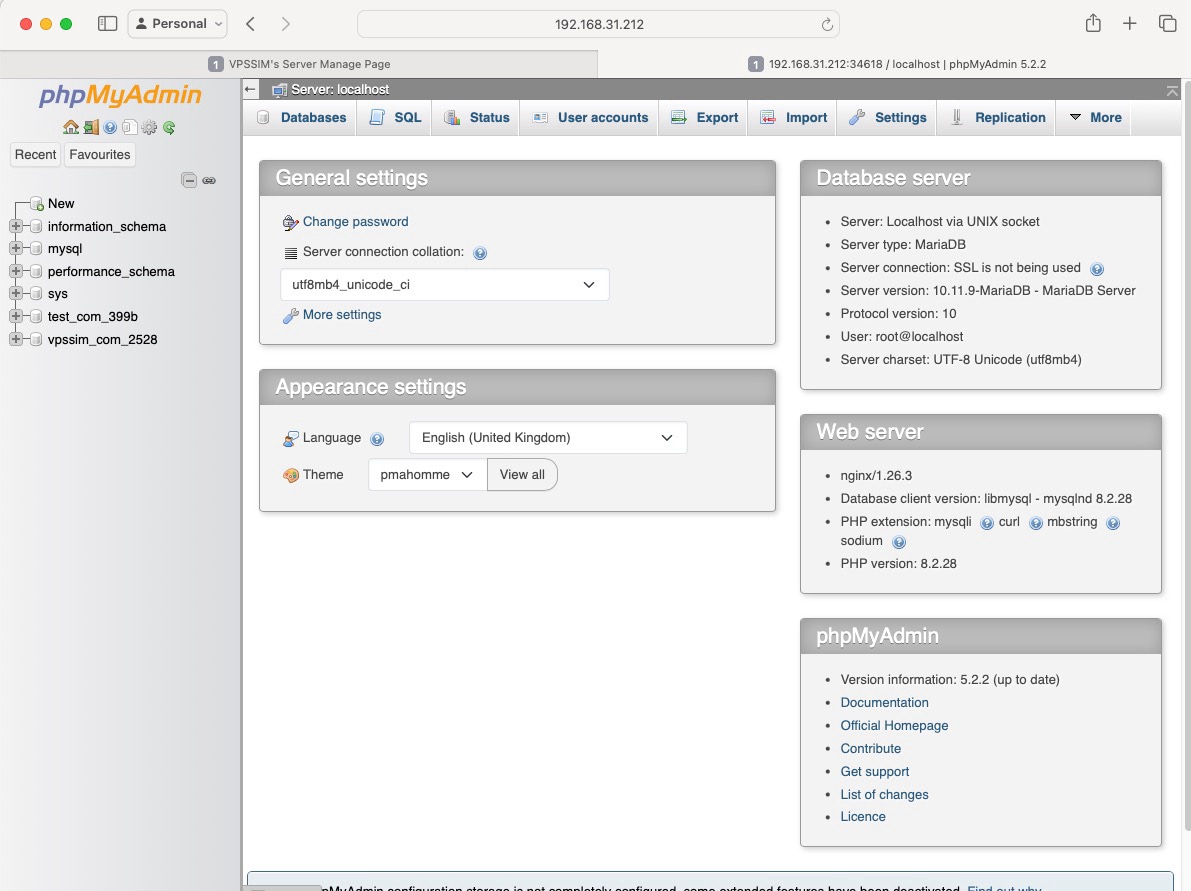Open Safari Personal profile dropdown
The width and height of the screenshot is (1191, 891).
(x=178, y=24)
